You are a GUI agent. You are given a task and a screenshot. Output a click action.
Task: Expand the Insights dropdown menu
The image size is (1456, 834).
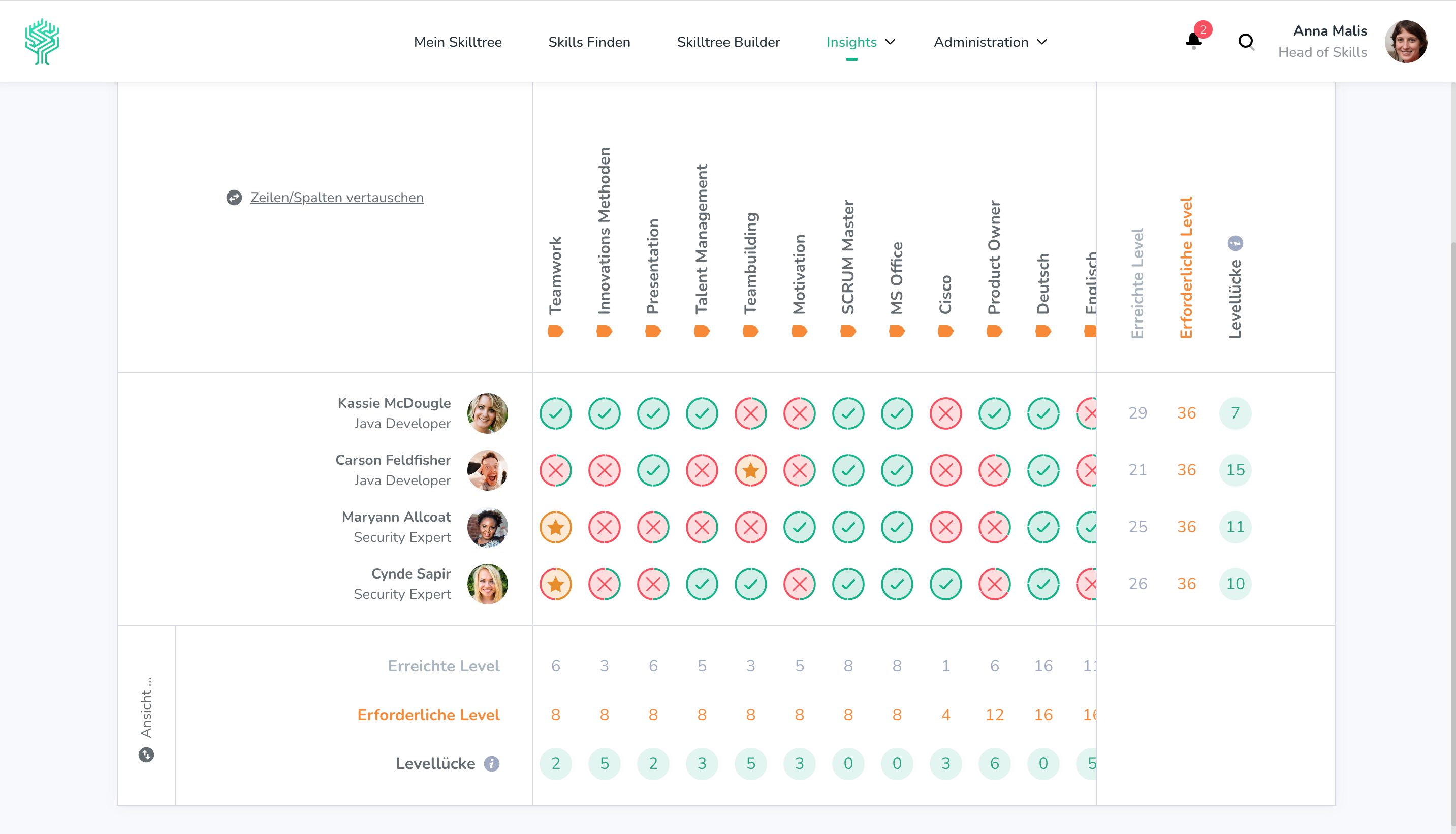click(860, 42)
